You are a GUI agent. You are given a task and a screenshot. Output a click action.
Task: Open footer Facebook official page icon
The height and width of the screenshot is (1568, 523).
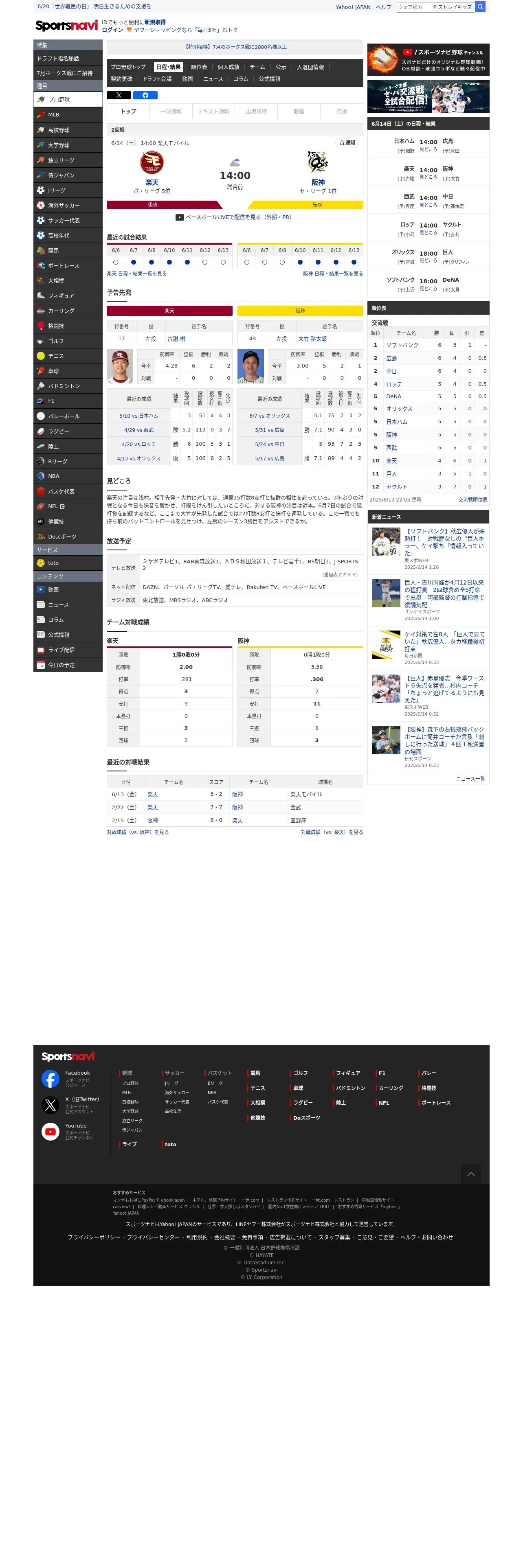pyautogui.click(x=51, y=1079)
